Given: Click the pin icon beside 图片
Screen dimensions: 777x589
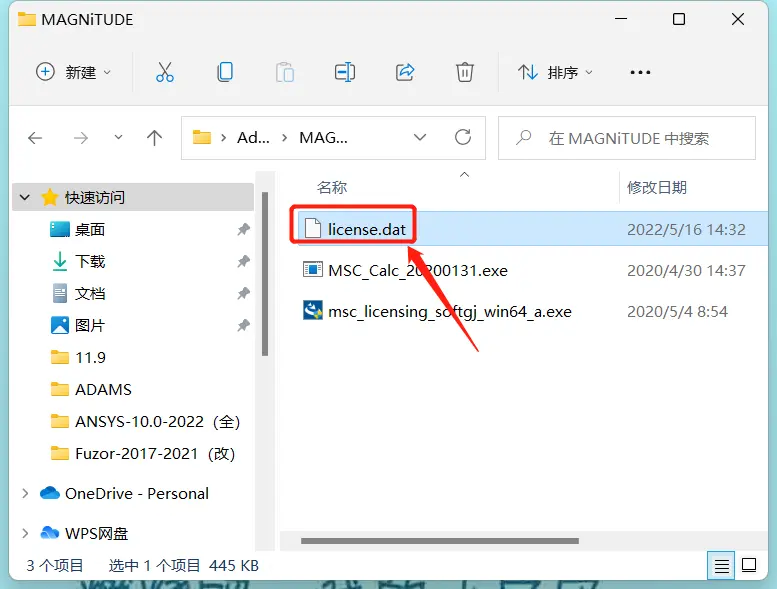Looking at the screenshot, I should click(243, 325).
